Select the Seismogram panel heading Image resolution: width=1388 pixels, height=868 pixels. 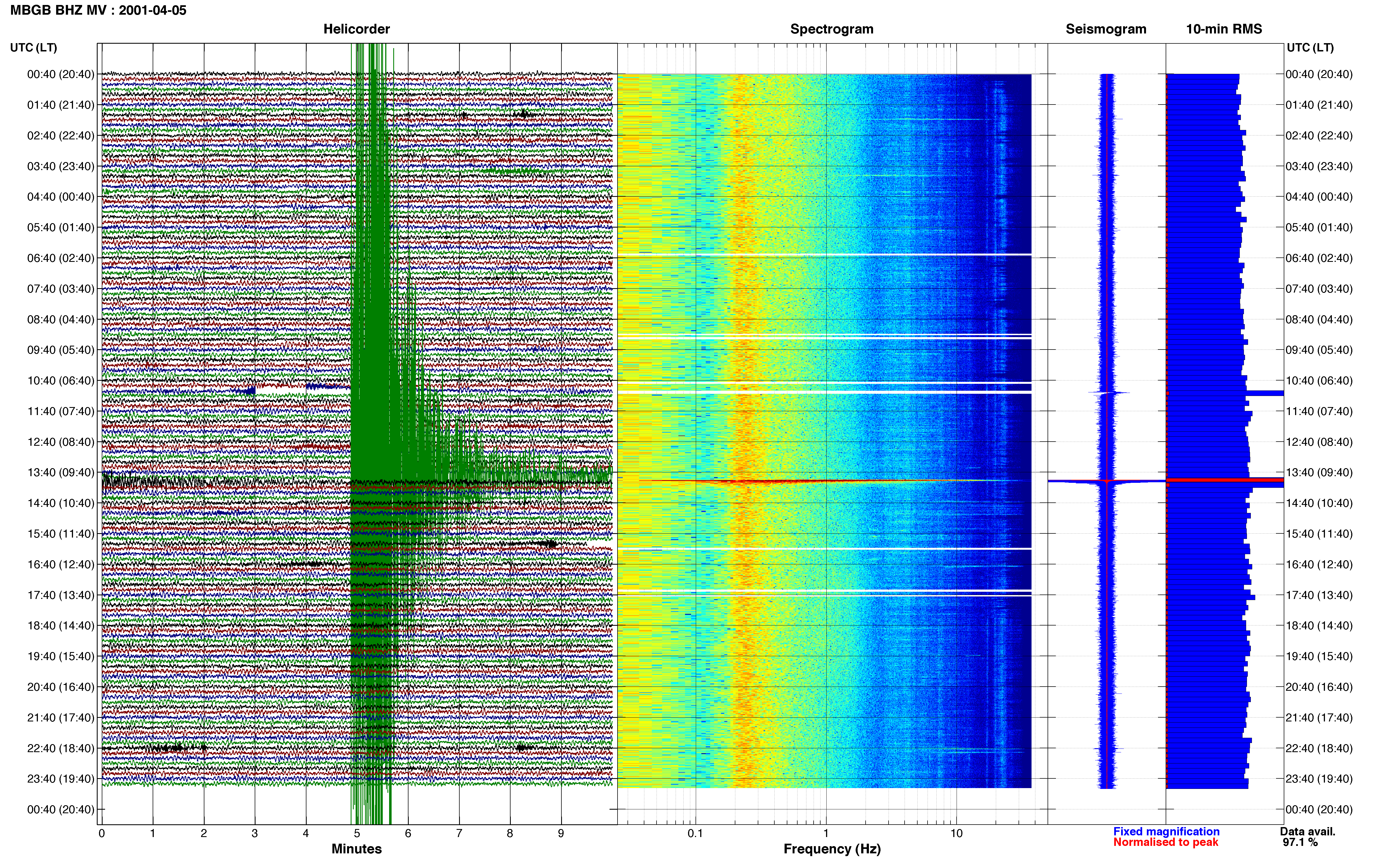pyautogui.click(x=1106, y=29)
